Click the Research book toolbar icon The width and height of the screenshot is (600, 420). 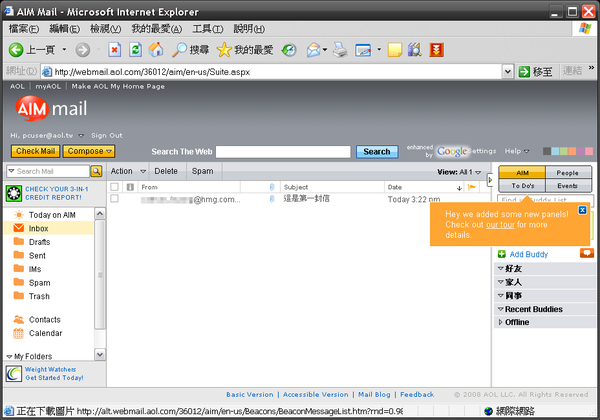[x=414, y=50]
